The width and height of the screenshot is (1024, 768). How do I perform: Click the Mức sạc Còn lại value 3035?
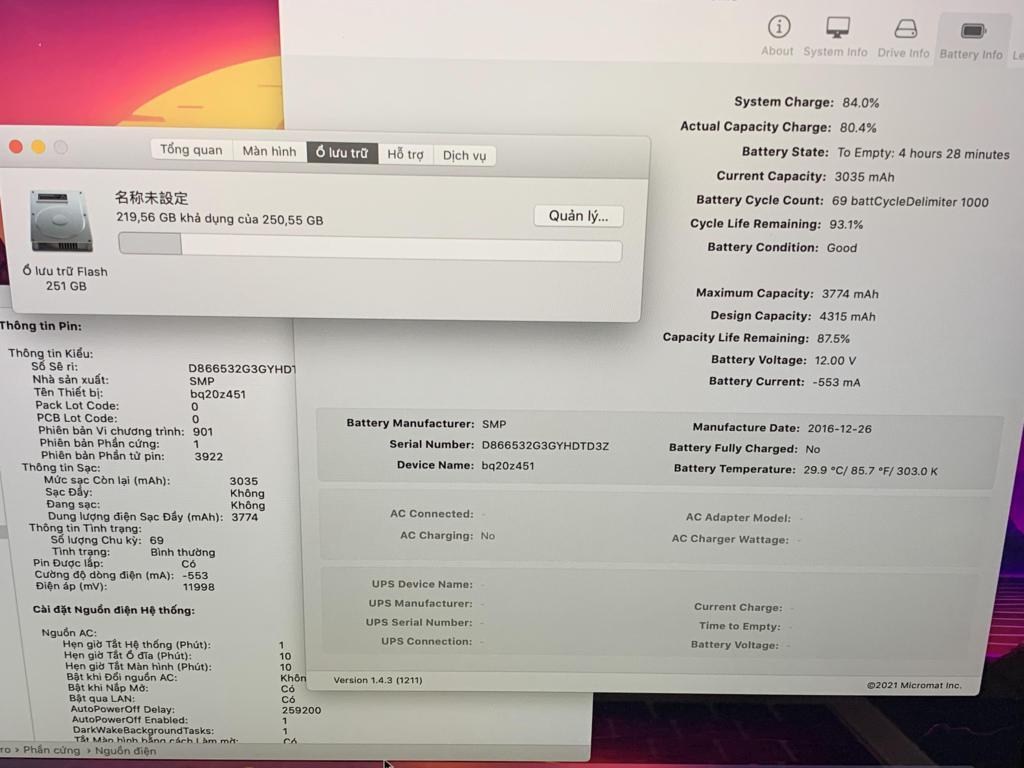pos(244,481)
